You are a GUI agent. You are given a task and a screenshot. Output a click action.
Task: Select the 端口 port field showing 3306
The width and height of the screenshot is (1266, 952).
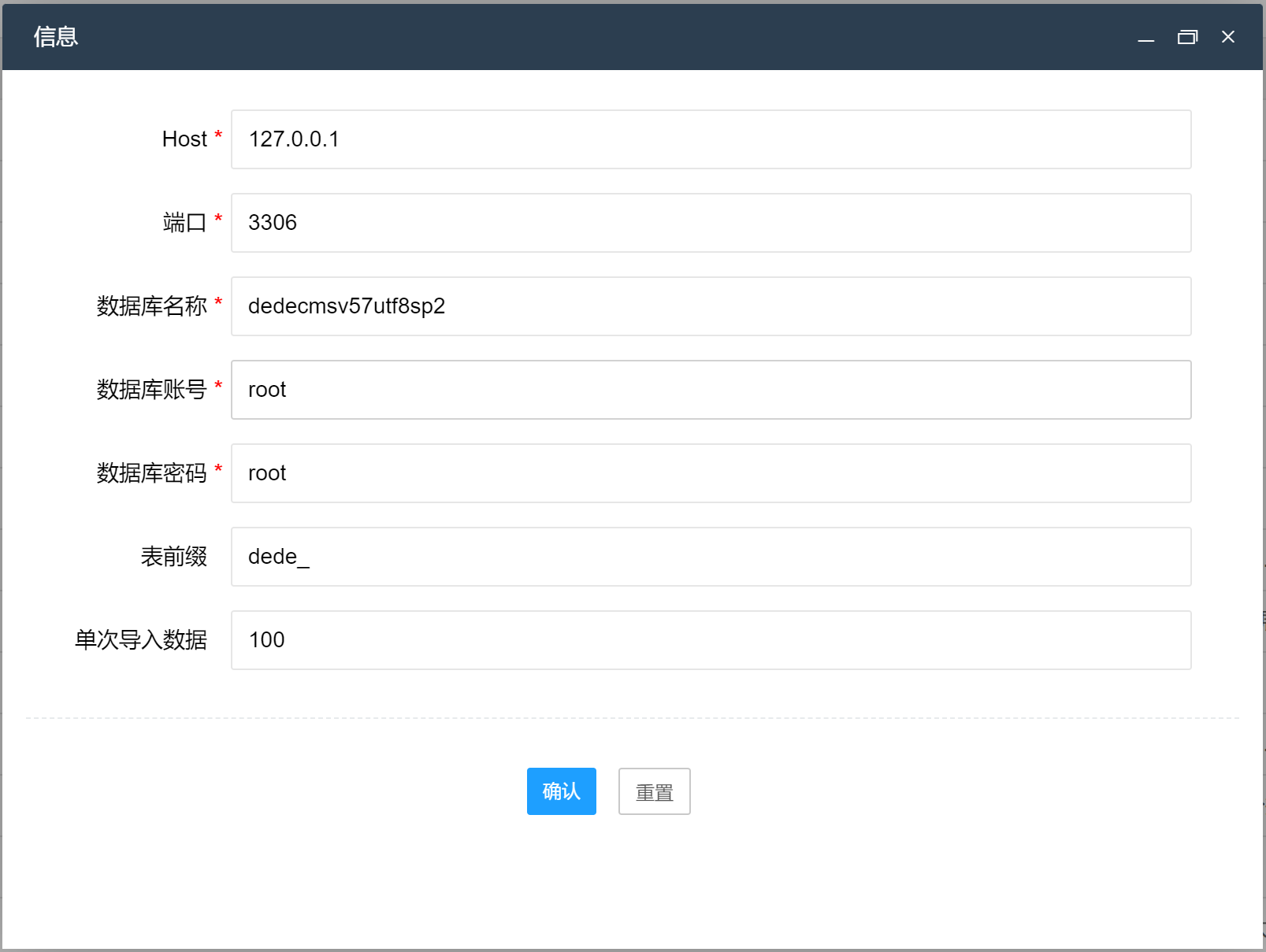point(709,223)
